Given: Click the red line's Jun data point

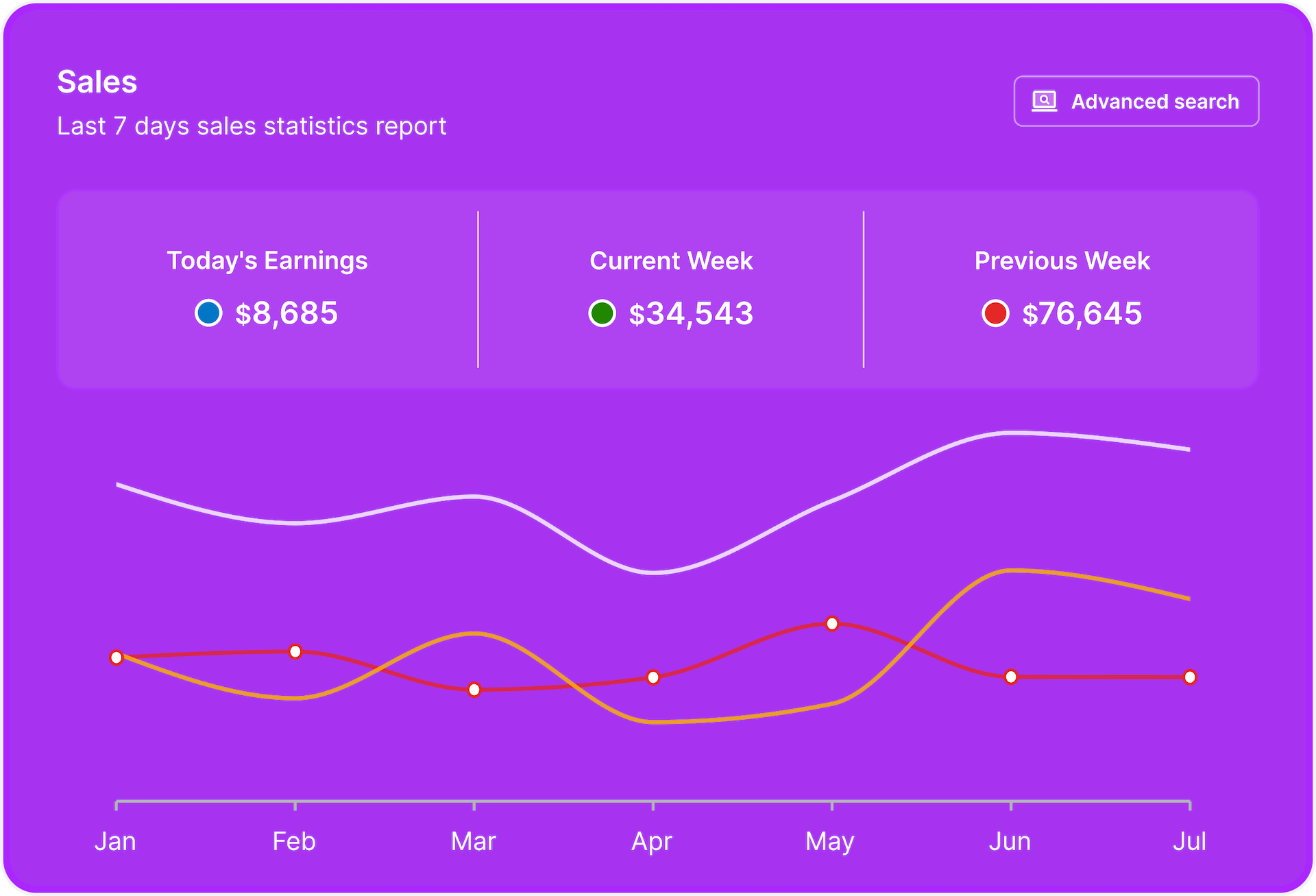Looking at the screenshot, I should (1011, 677).
